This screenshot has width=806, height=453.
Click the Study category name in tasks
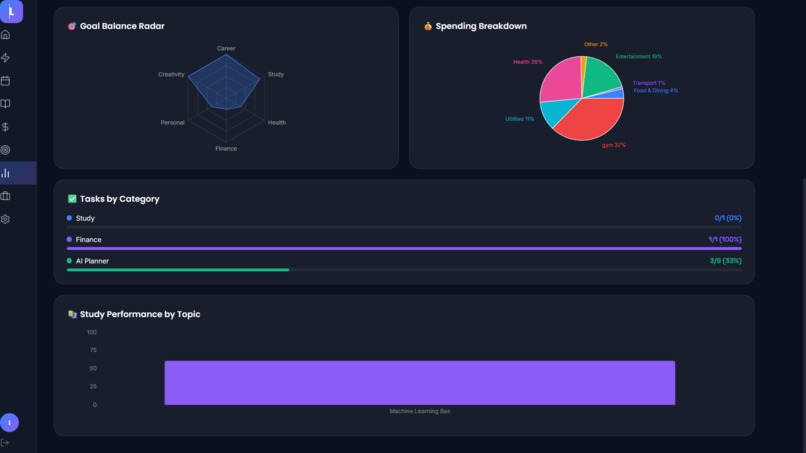click(85, 219)
